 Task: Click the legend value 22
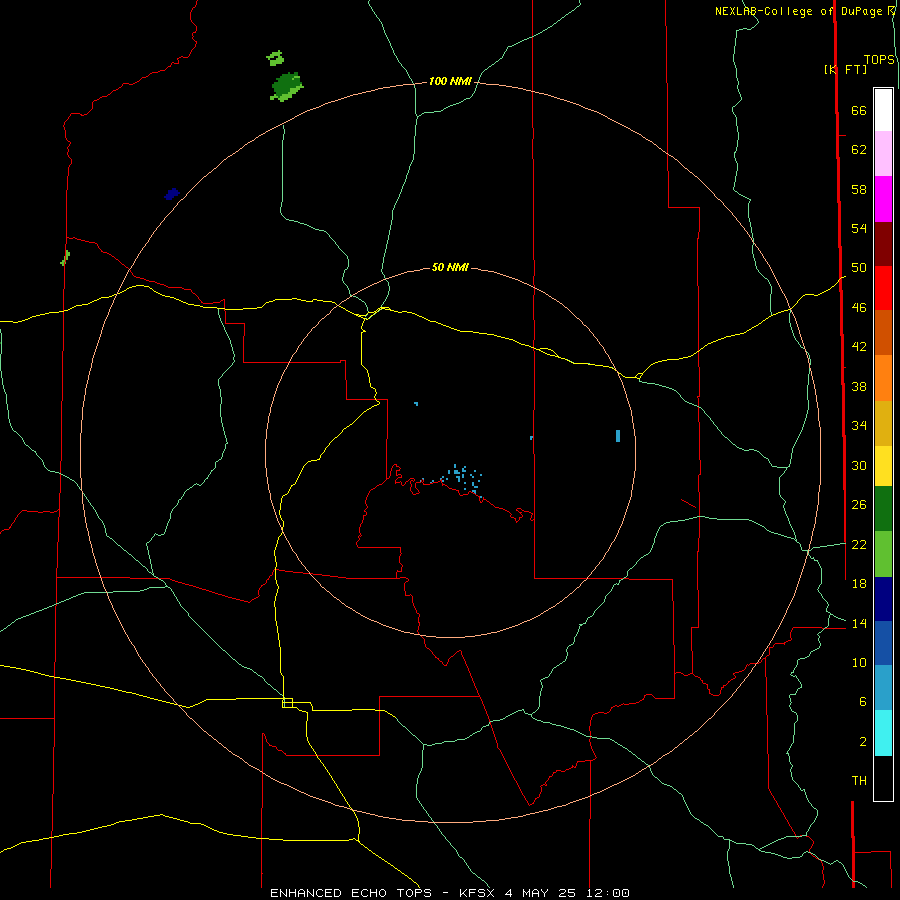(859, 544)
